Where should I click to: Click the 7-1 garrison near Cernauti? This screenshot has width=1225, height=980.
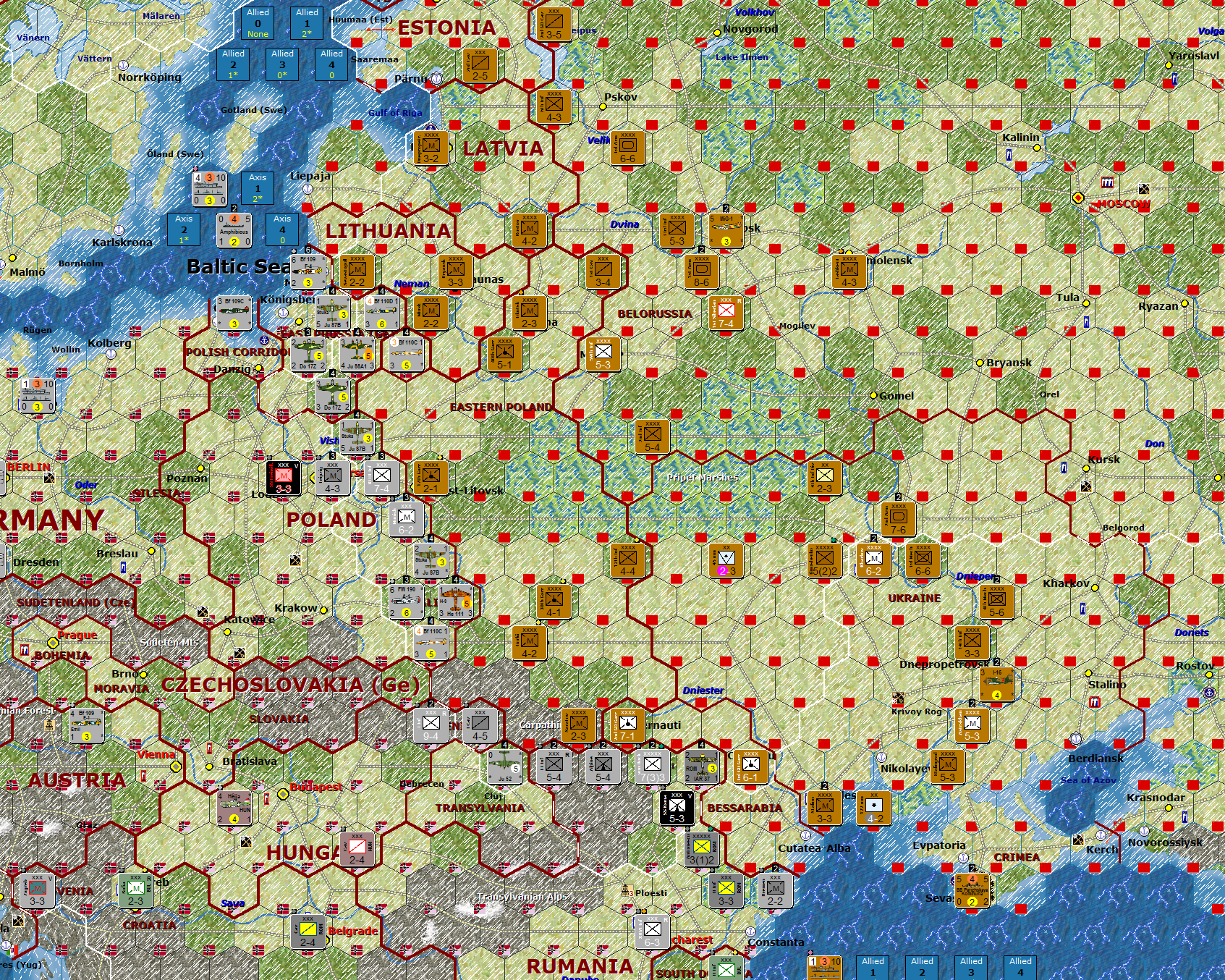tap(627, 725)
